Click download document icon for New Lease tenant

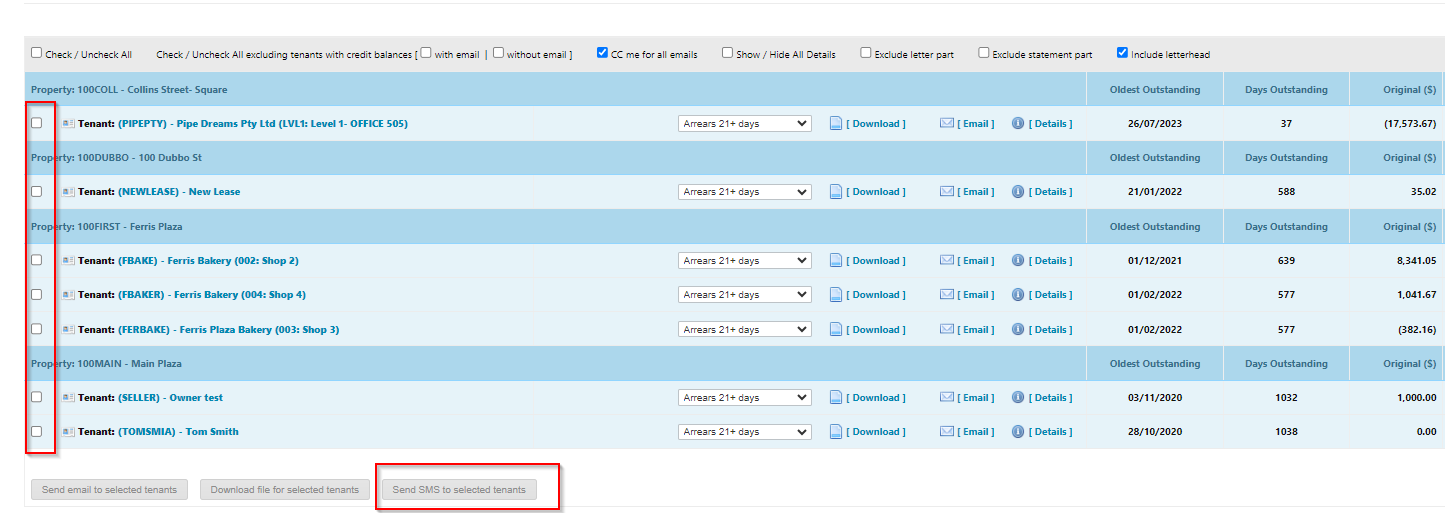(836, 192)
